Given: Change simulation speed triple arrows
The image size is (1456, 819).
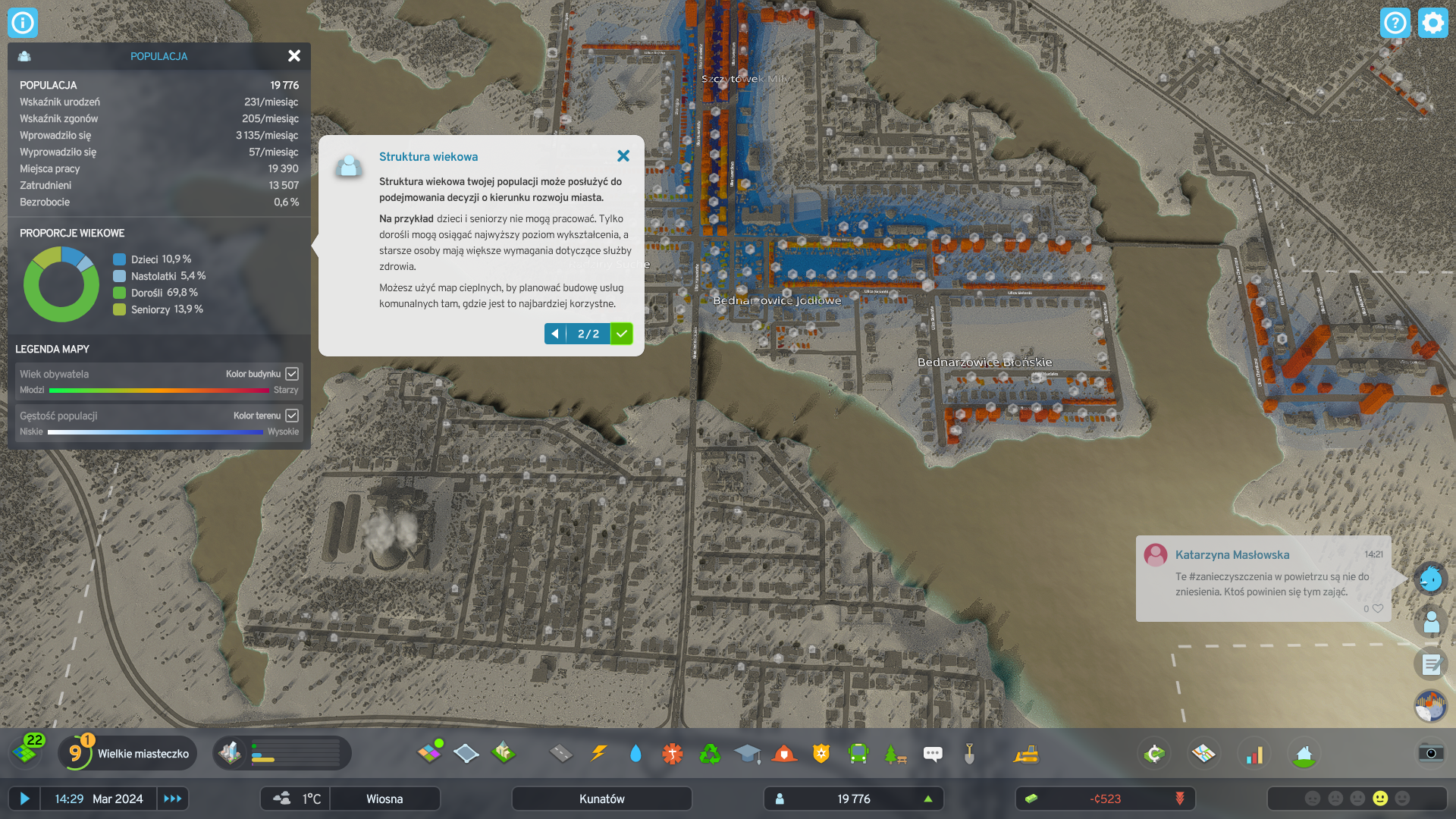Looking at the screenshot, I should pos(173,799).
